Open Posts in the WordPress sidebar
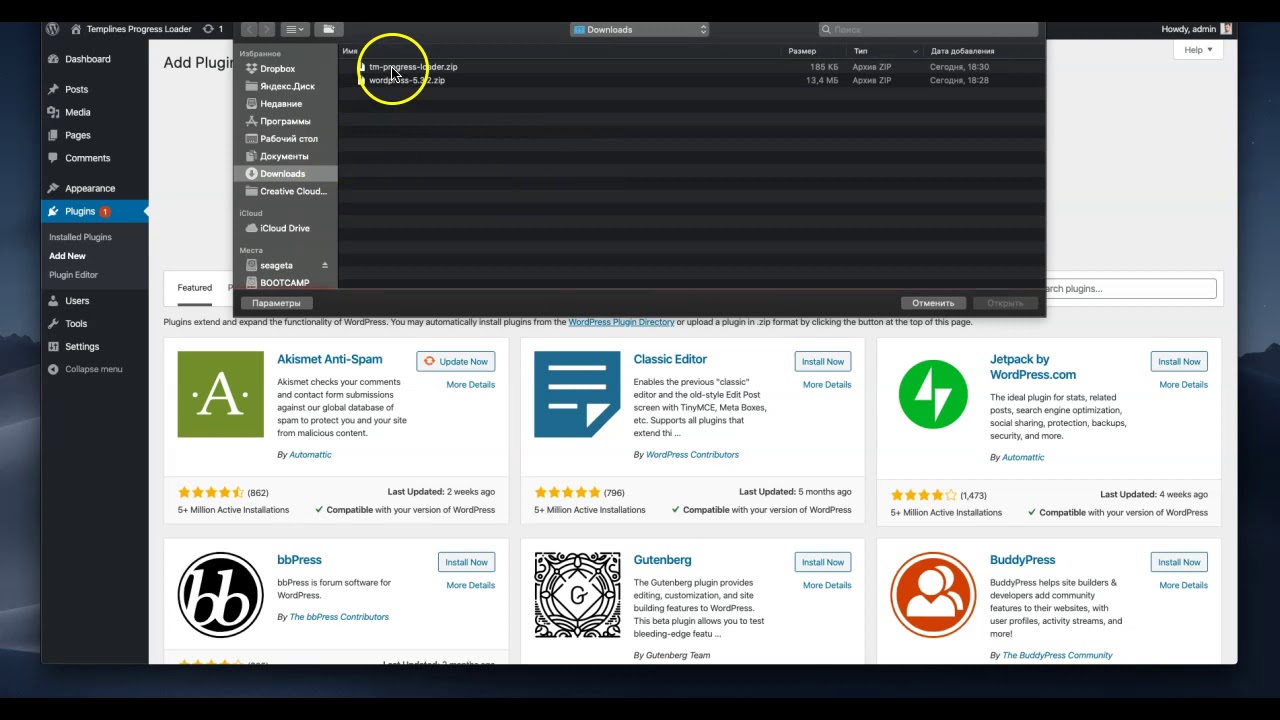The image size is (1280, 720). pos(76,89)
